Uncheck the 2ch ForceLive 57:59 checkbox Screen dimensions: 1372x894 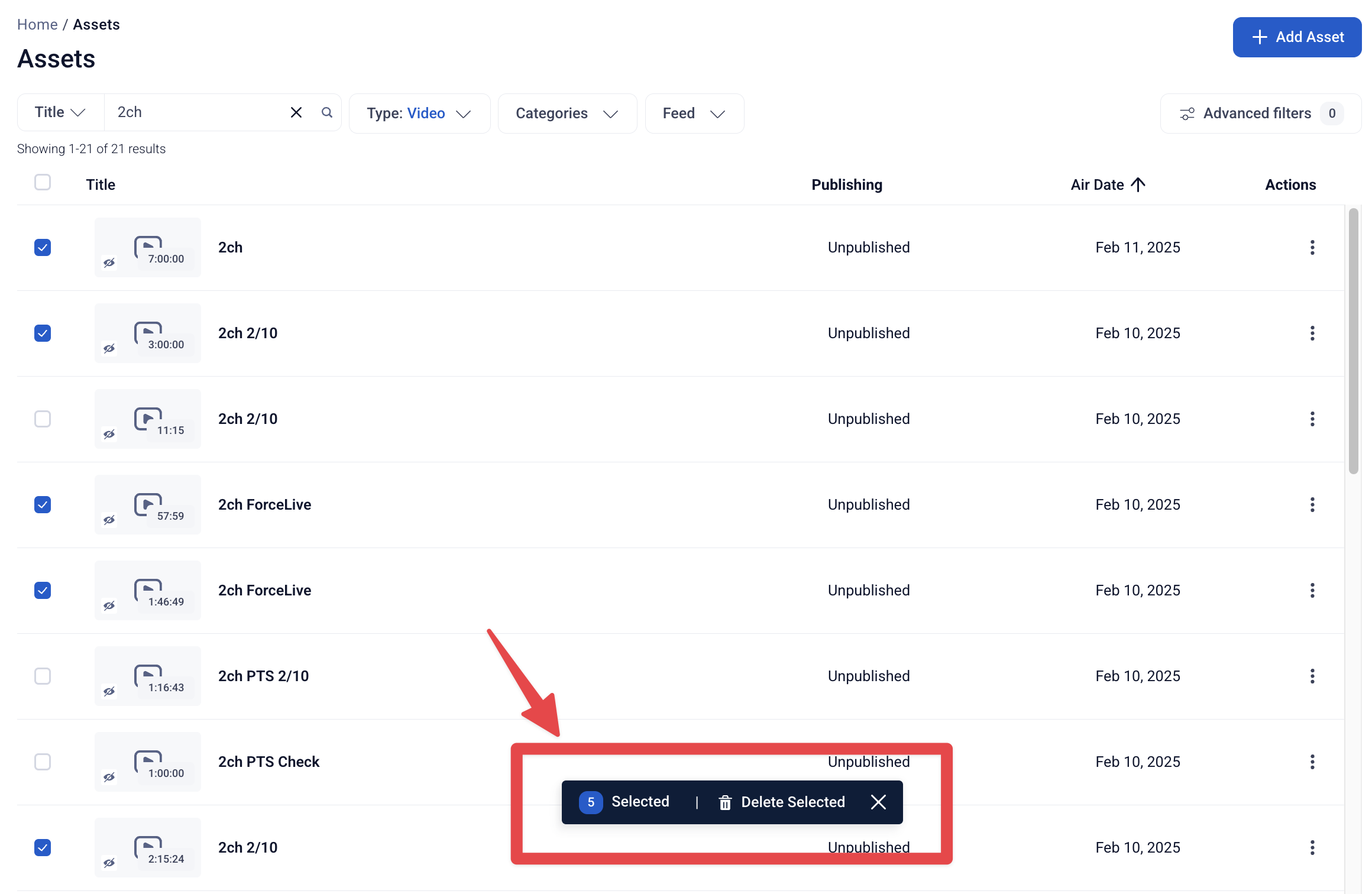[43, 505]
